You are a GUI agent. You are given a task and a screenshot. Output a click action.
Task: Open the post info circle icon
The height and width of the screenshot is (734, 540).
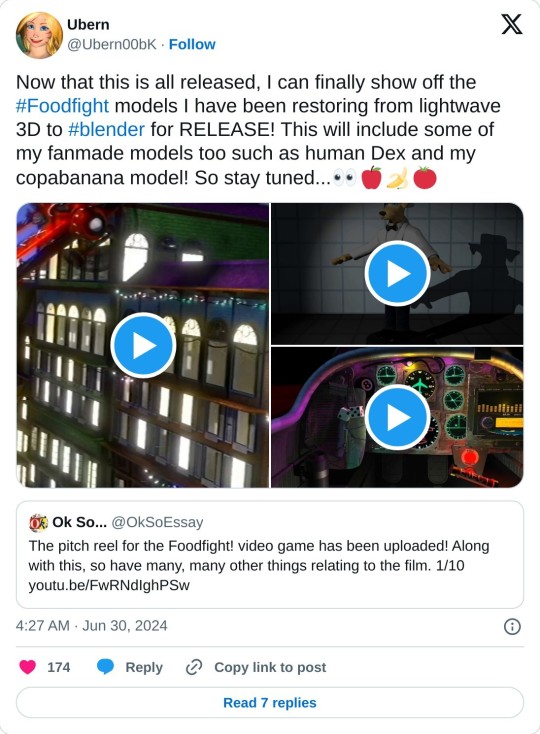click(x=512, y=626)
